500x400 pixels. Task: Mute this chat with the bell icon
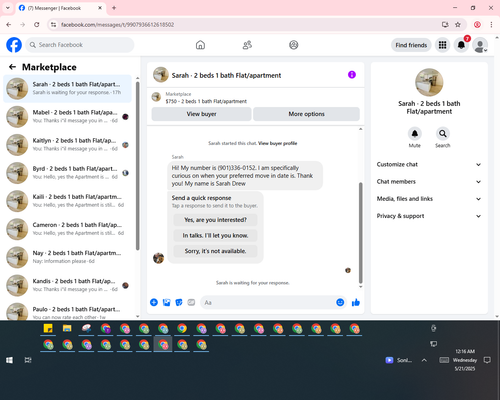[415, 134]
